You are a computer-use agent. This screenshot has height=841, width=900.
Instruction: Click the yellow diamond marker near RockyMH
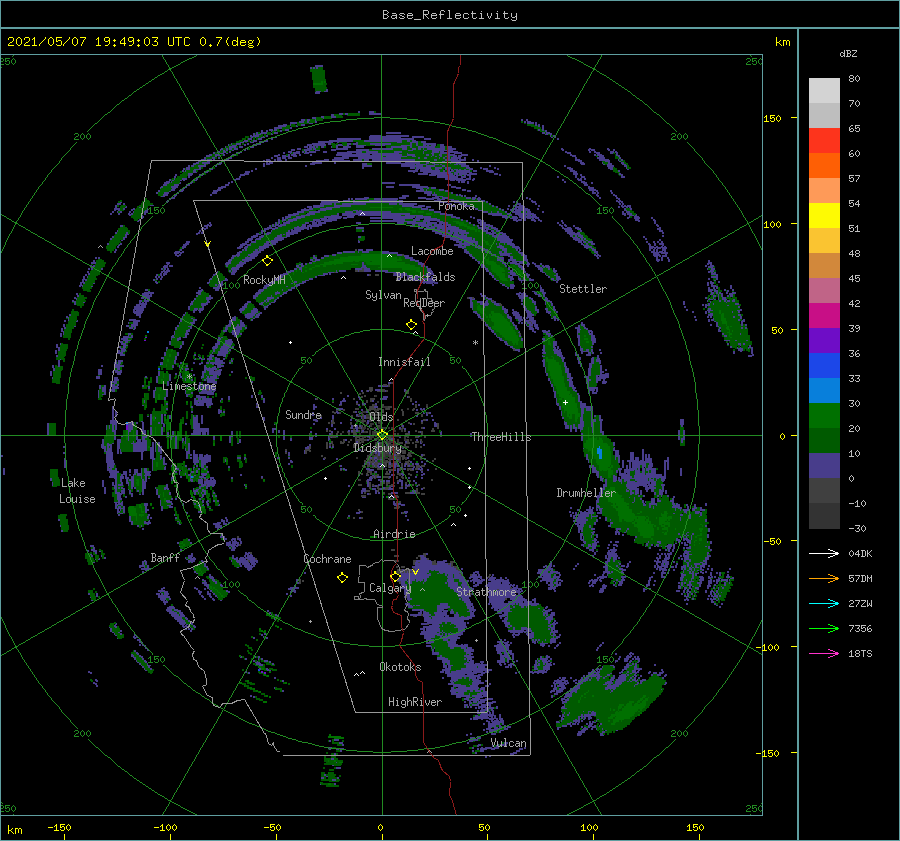(x=267, y=261)
